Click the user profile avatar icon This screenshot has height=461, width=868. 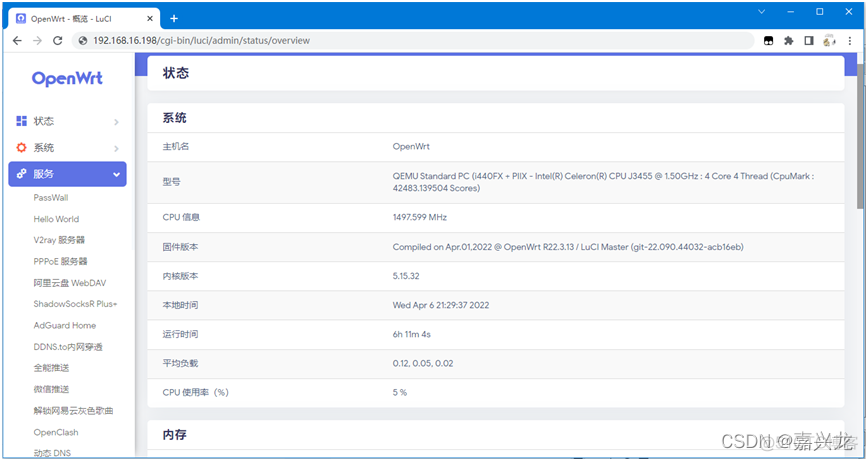(x=829, y=40)
